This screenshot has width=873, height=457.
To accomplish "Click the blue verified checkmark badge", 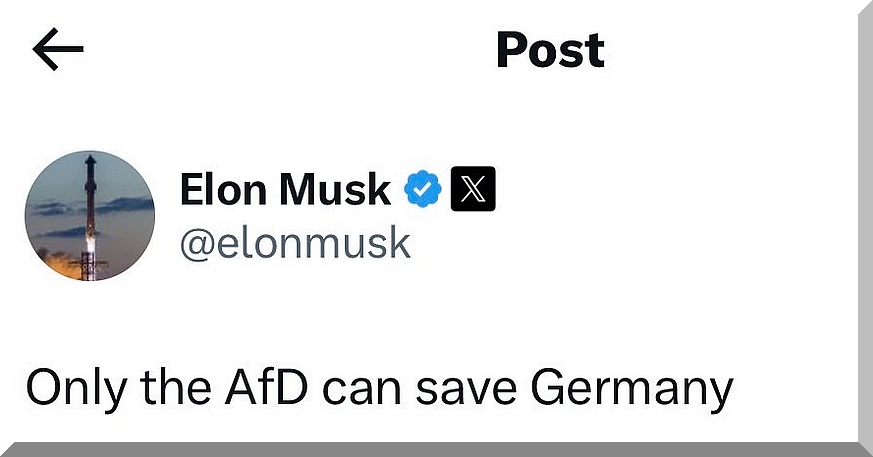I will tap(423, 189).
